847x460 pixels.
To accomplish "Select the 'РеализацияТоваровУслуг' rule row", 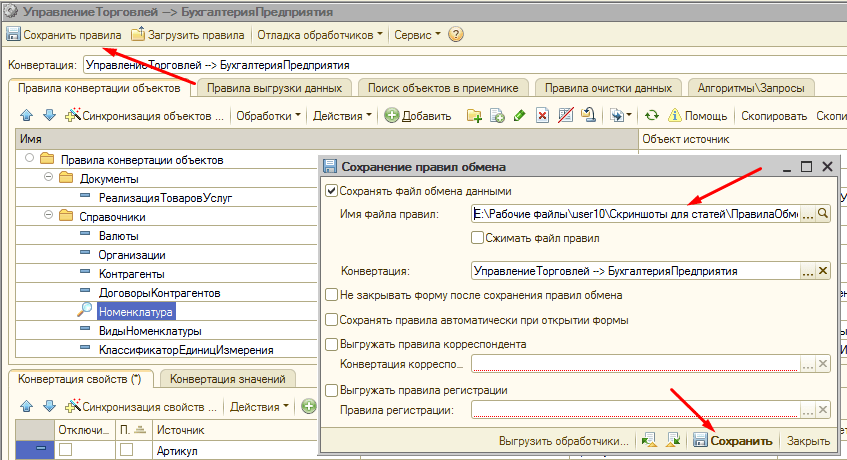I will pyautogui.click(x=165, y=198).
